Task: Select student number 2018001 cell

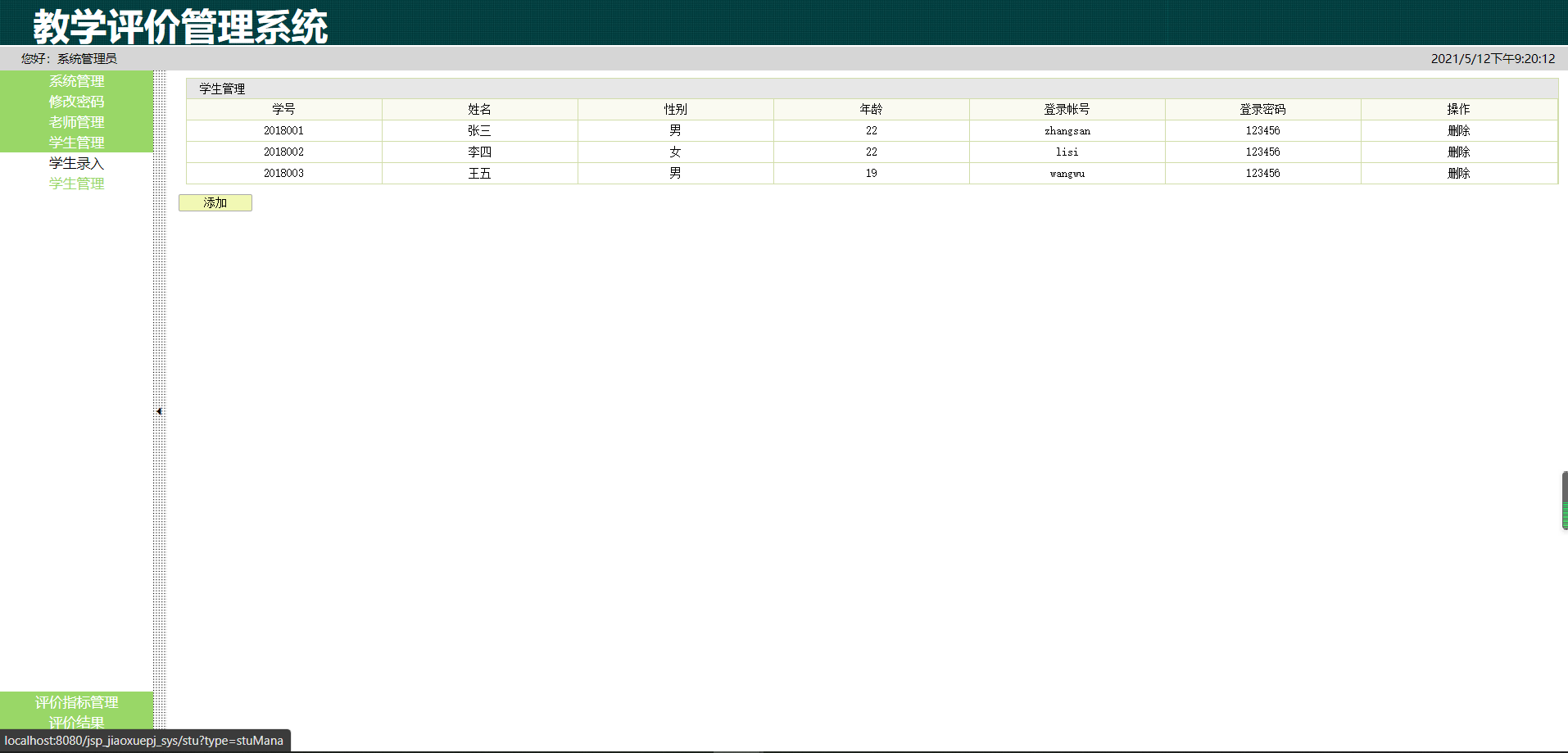Action: pyautogui.click(x=284, y=130)
